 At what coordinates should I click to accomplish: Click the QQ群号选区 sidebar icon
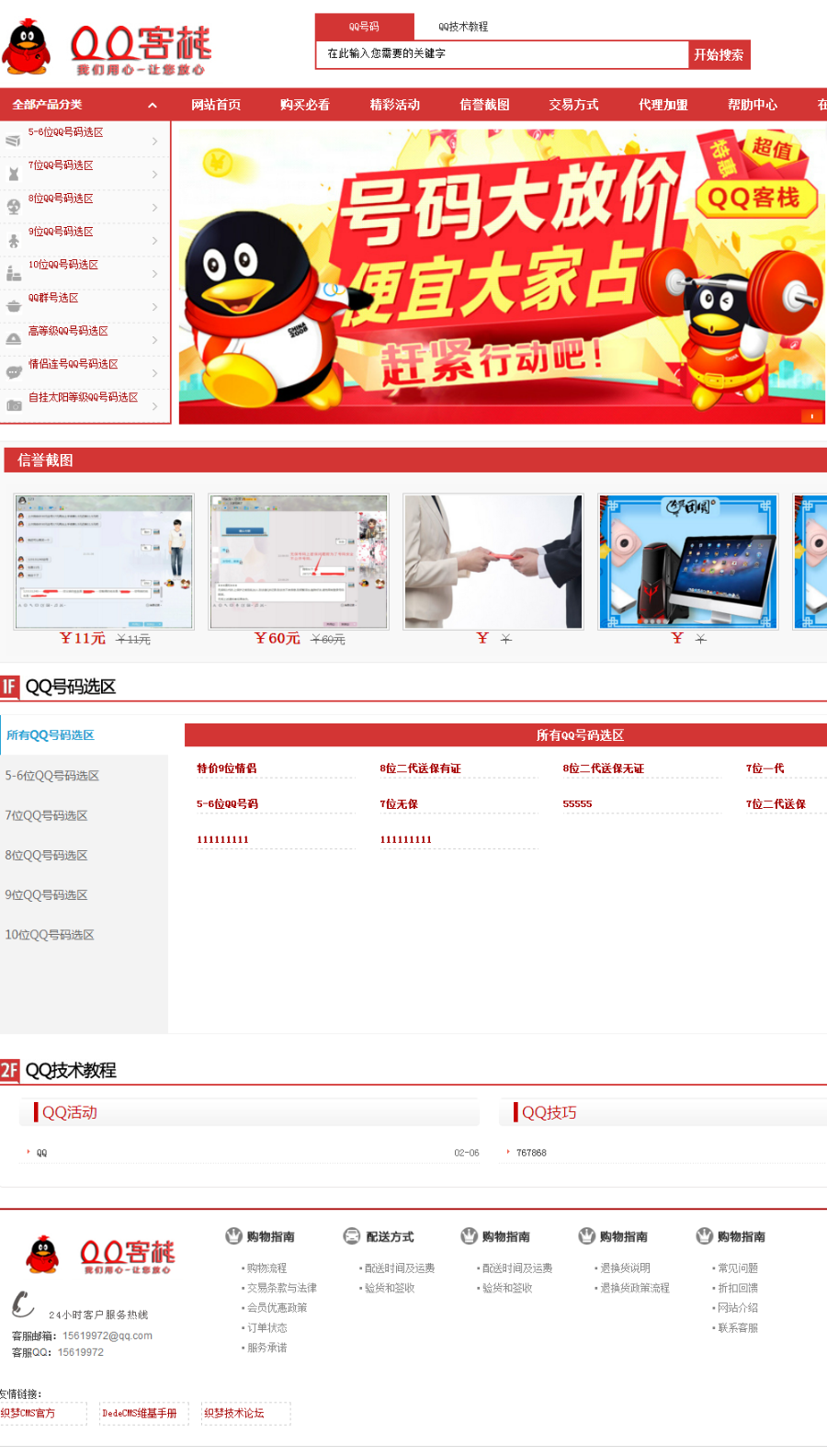pos(13,306)
